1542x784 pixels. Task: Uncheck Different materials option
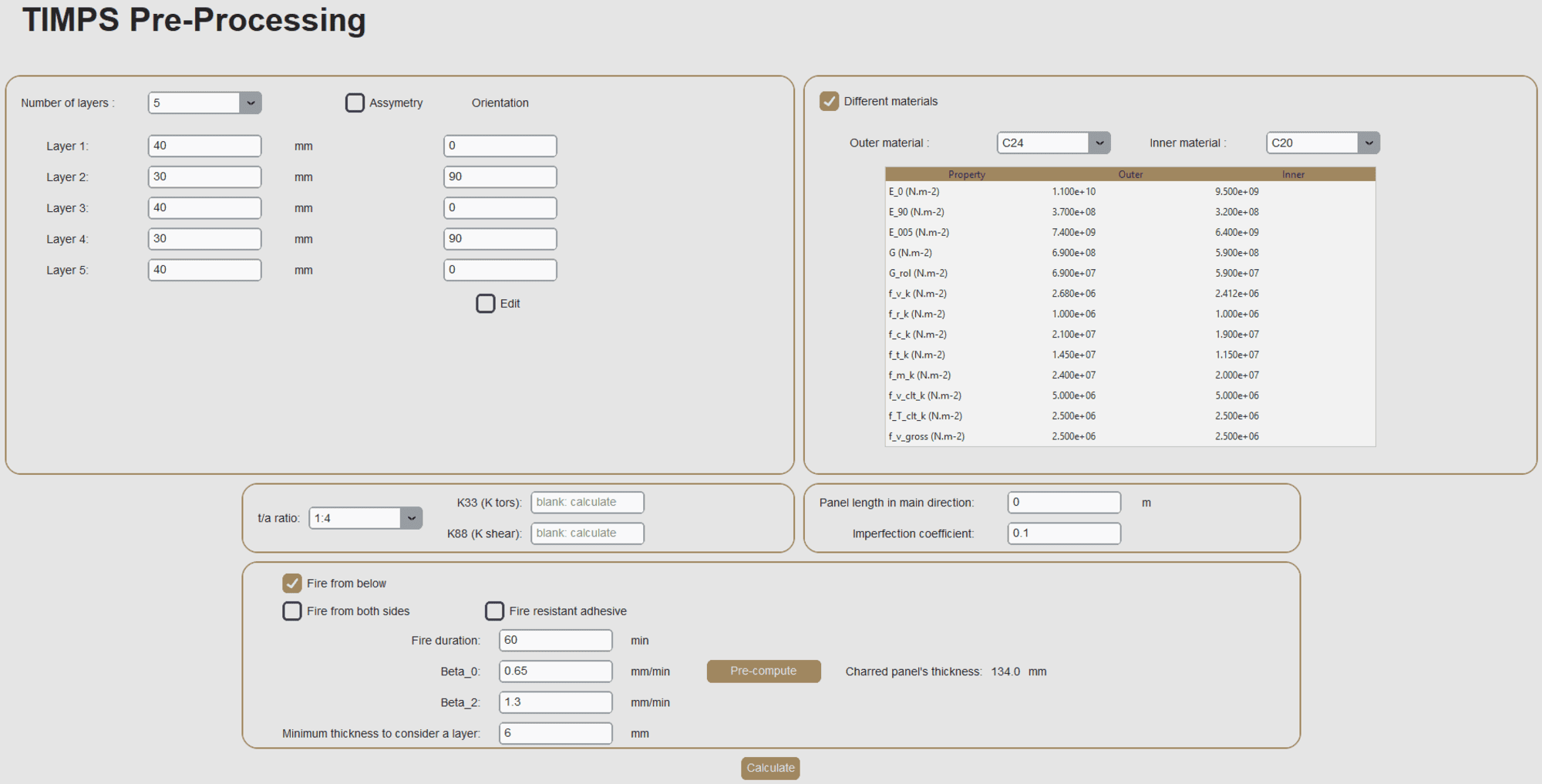829,101
